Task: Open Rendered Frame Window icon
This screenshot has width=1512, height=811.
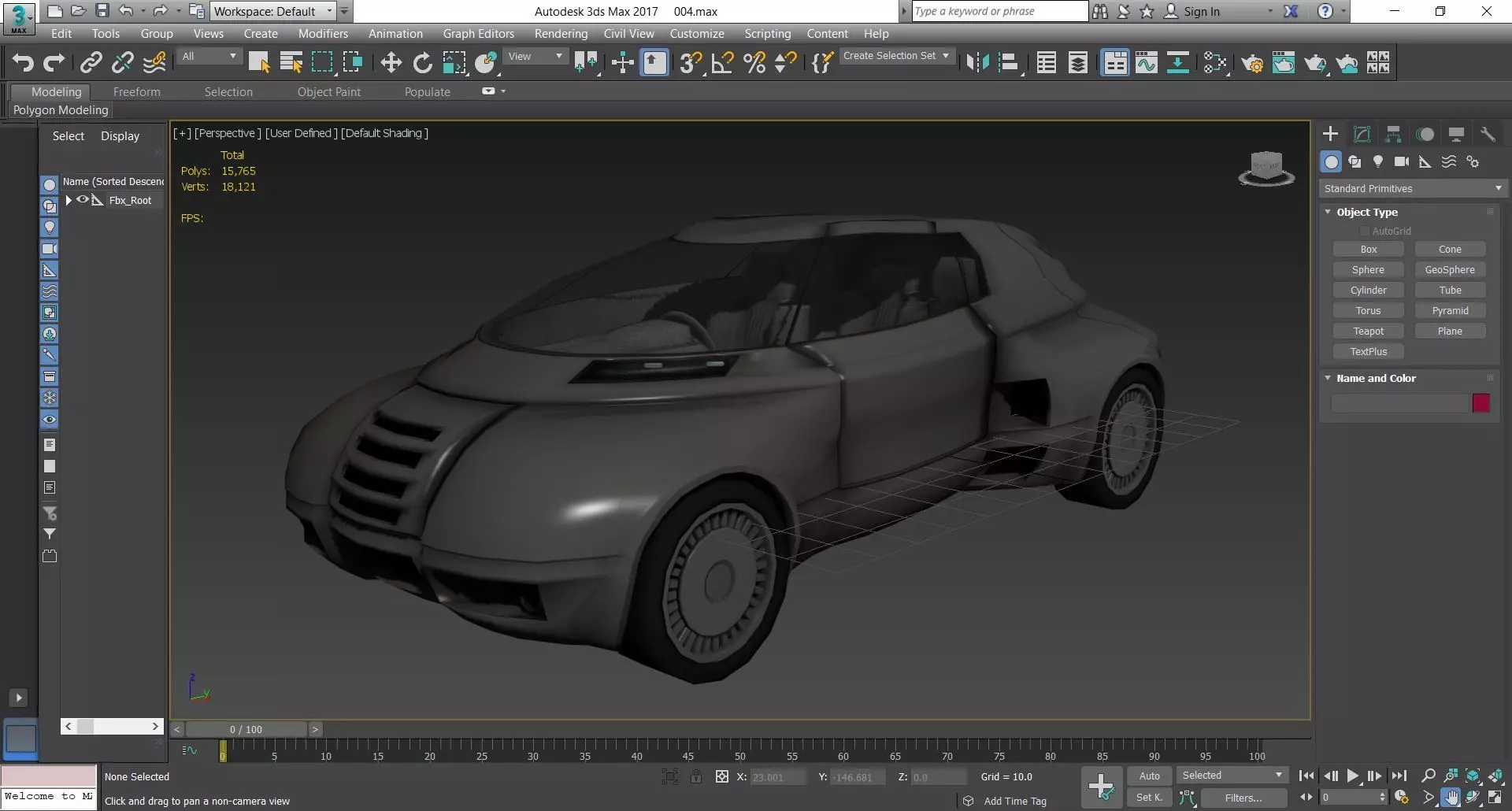Action: pyautogui.click(x=1284, y=63)
